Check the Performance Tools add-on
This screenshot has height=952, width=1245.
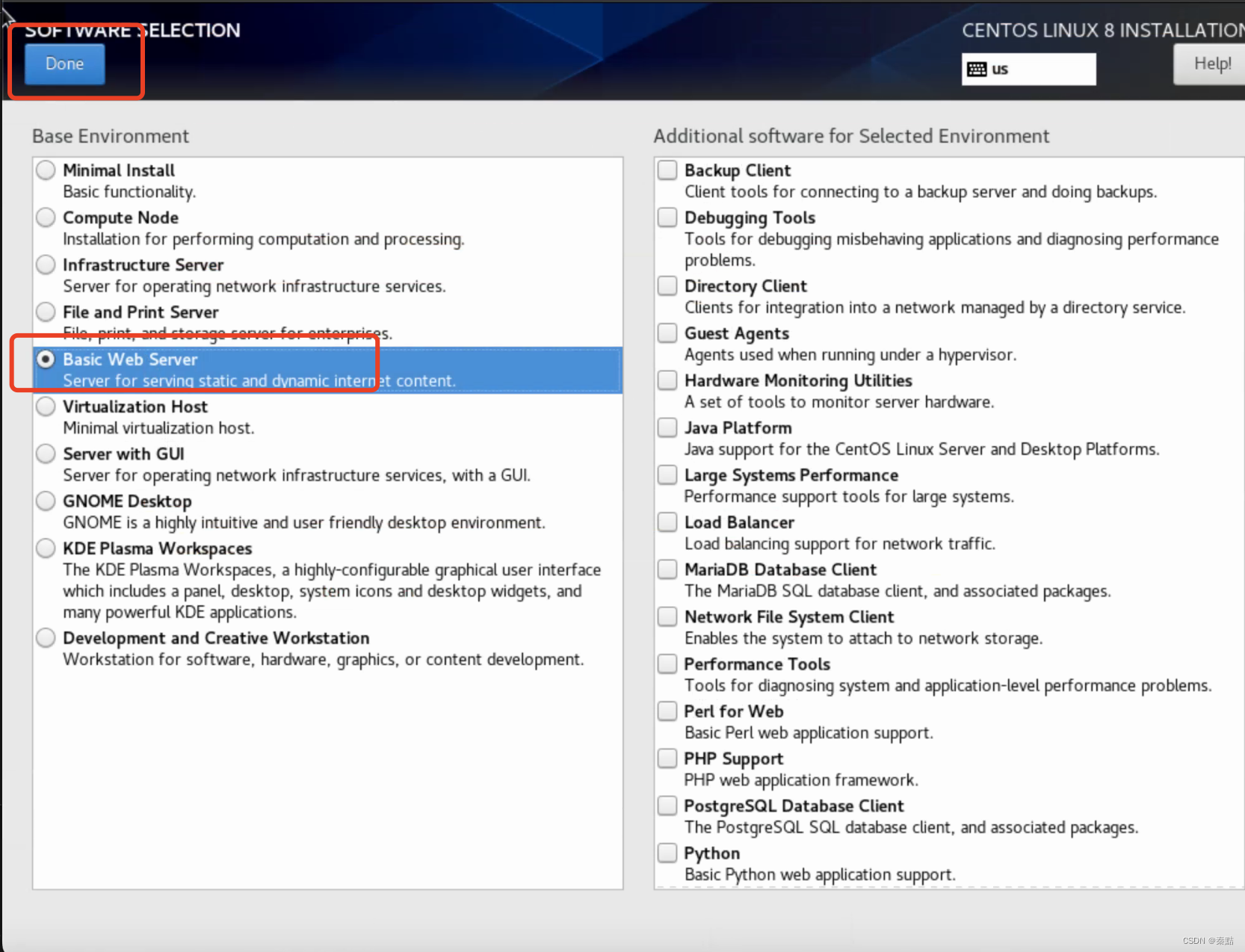[x=667, y=664]
